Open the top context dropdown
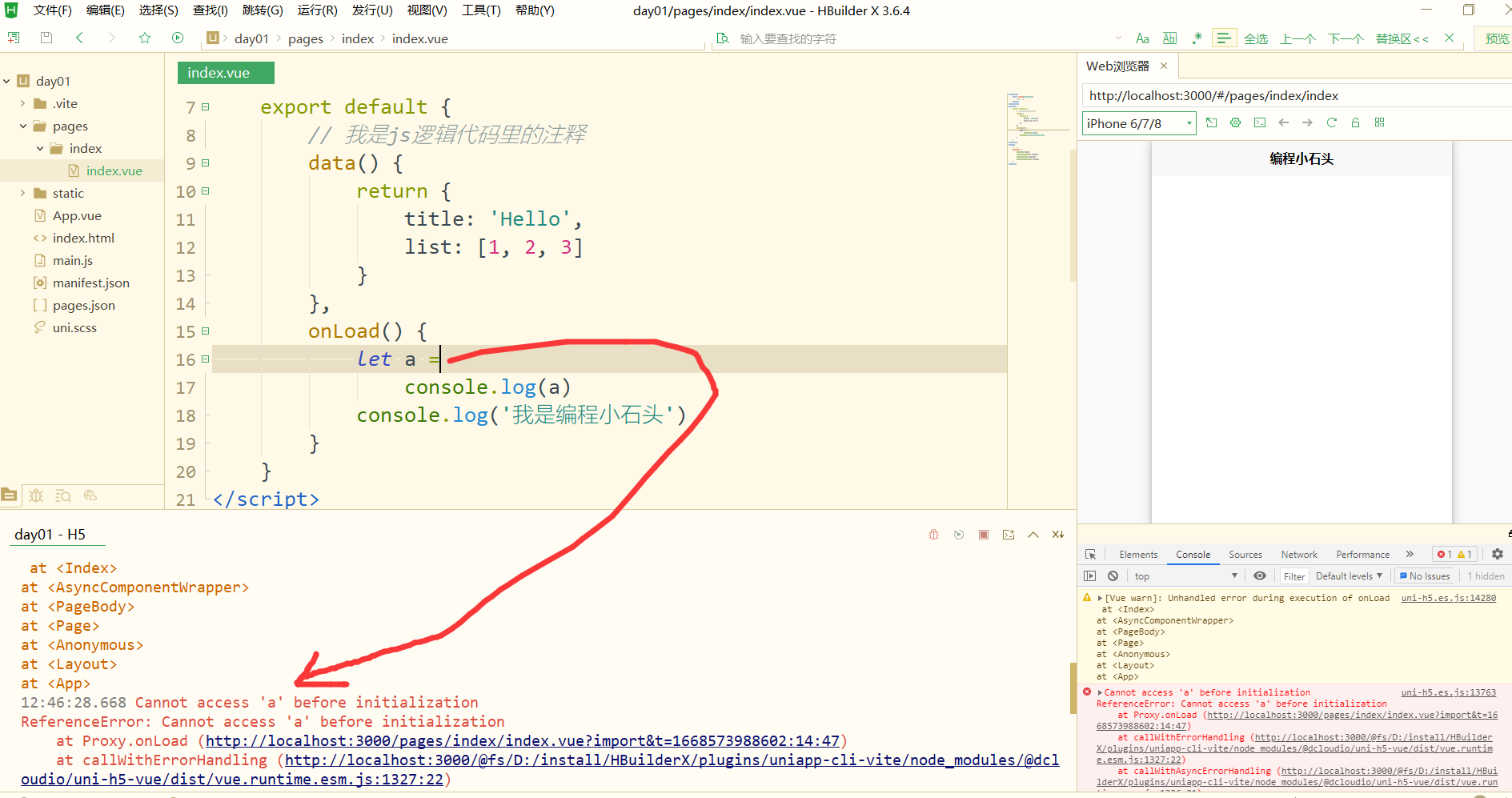The height and width of the screenshot is (798, 1512). click(x=1185, y=575)
